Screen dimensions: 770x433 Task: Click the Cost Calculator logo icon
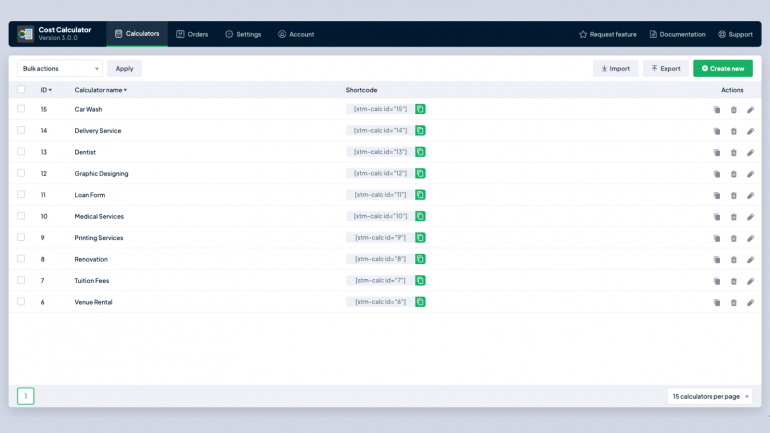[x=26, y=34]
